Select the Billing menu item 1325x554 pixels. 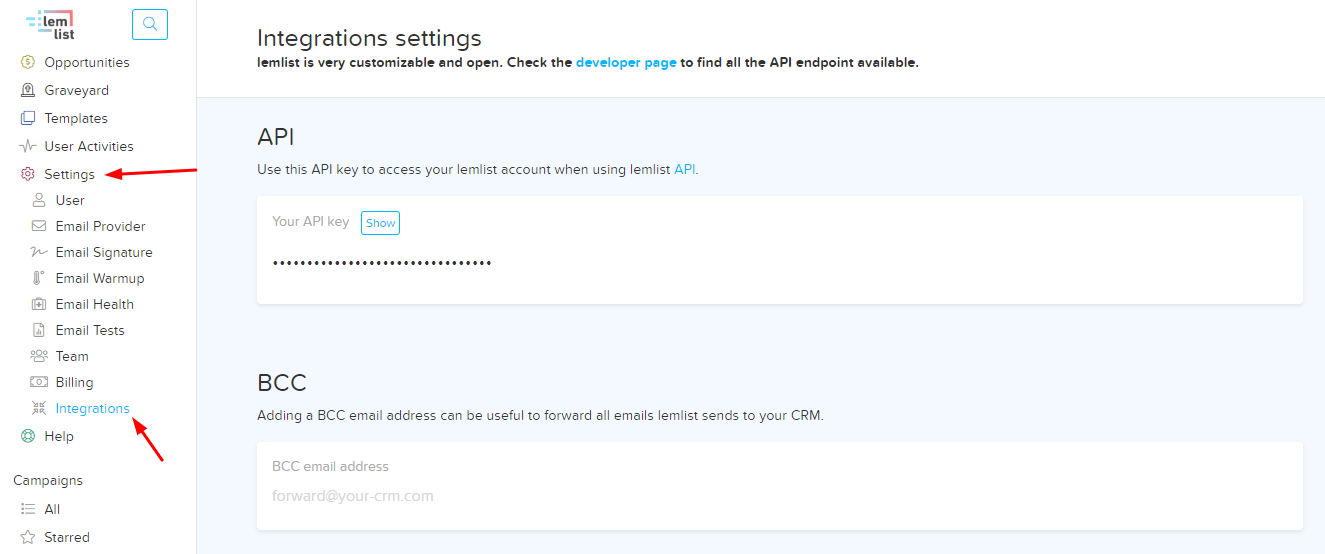[x=74, y=382]
